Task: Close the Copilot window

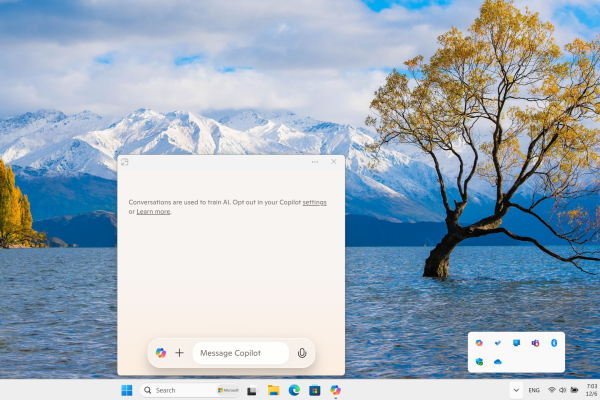Action: (x=334, y=161)
